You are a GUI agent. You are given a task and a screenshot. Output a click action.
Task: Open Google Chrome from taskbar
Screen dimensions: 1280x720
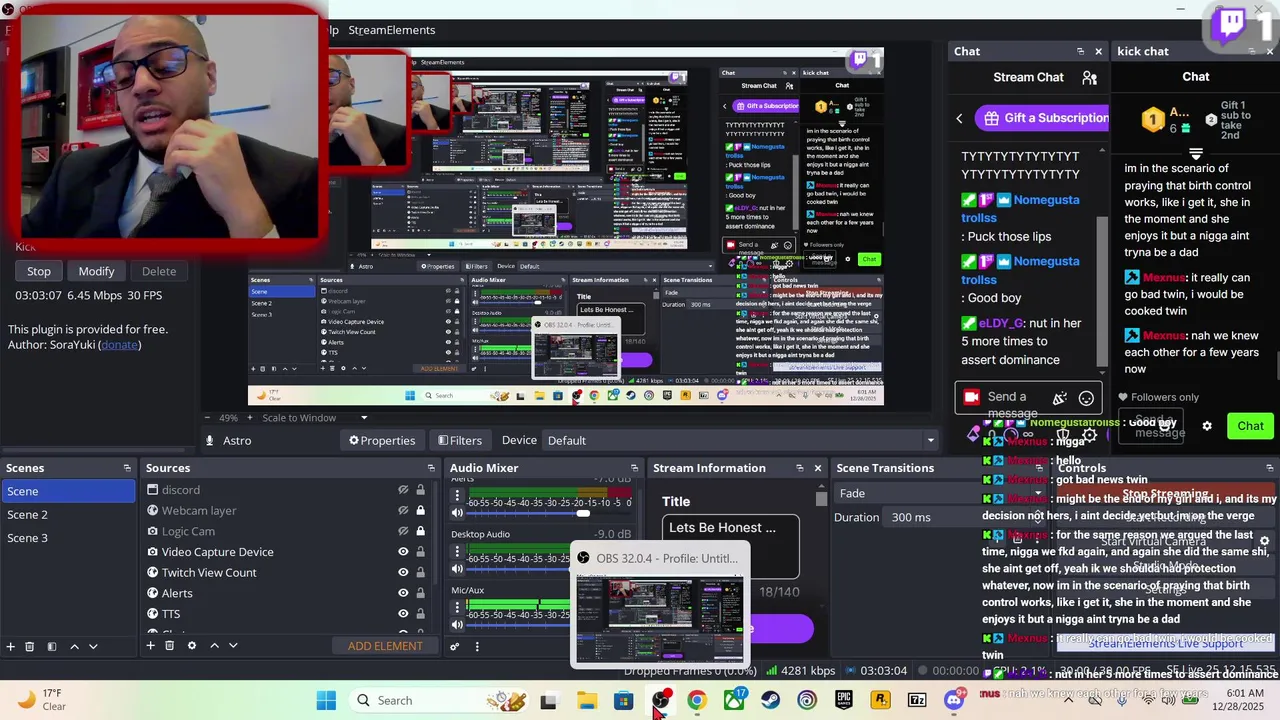pyautogui.click(x=697, y=700)
